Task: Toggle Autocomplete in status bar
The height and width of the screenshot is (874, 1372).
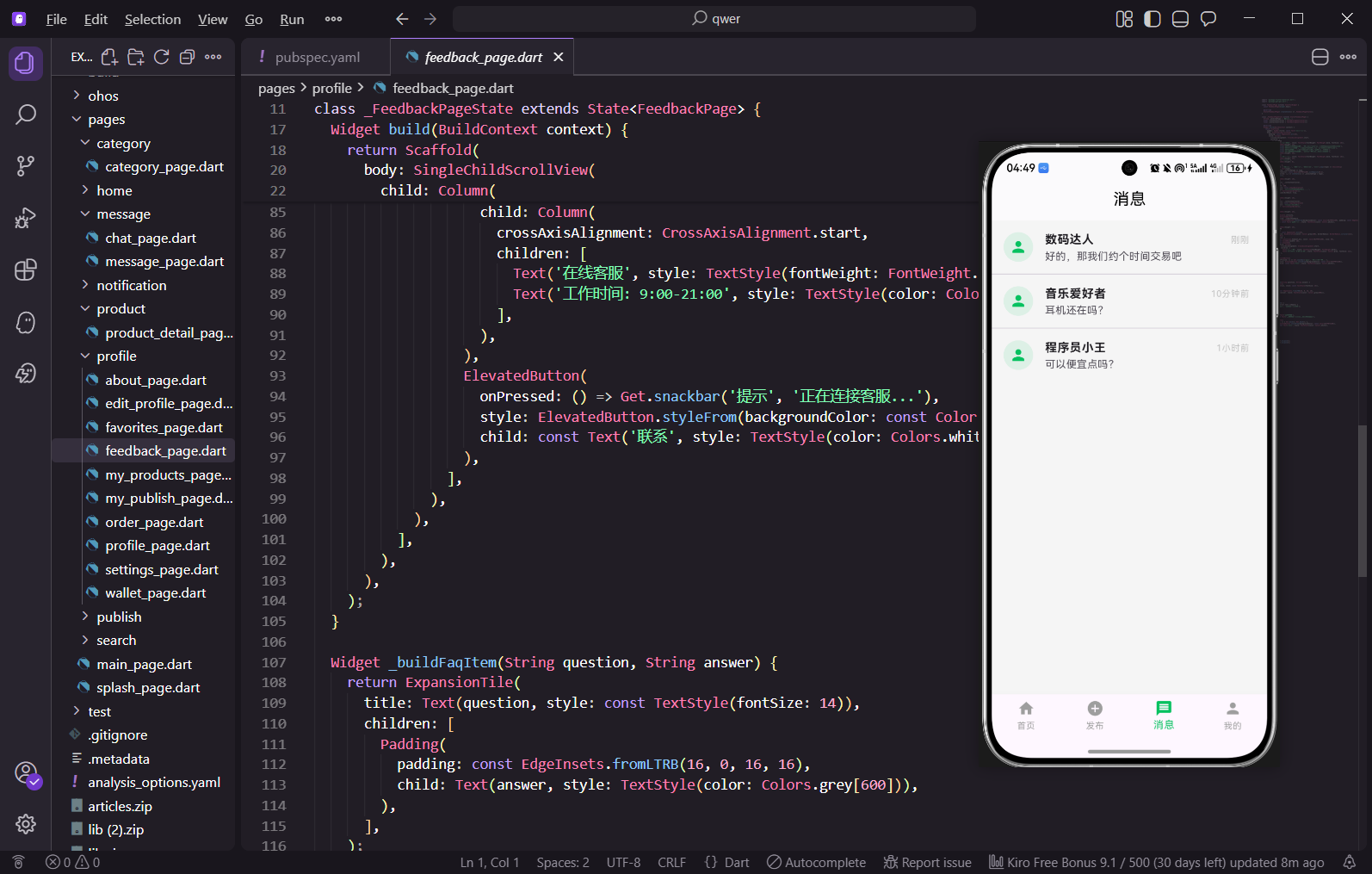Action: click(x=816, y=862)
